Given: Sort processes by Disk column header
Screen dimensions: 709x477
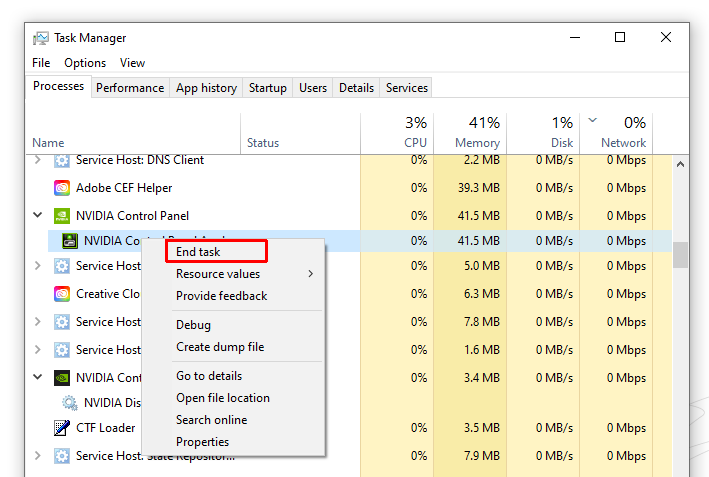Looking at the screenshot, I should tap(543, 133).
